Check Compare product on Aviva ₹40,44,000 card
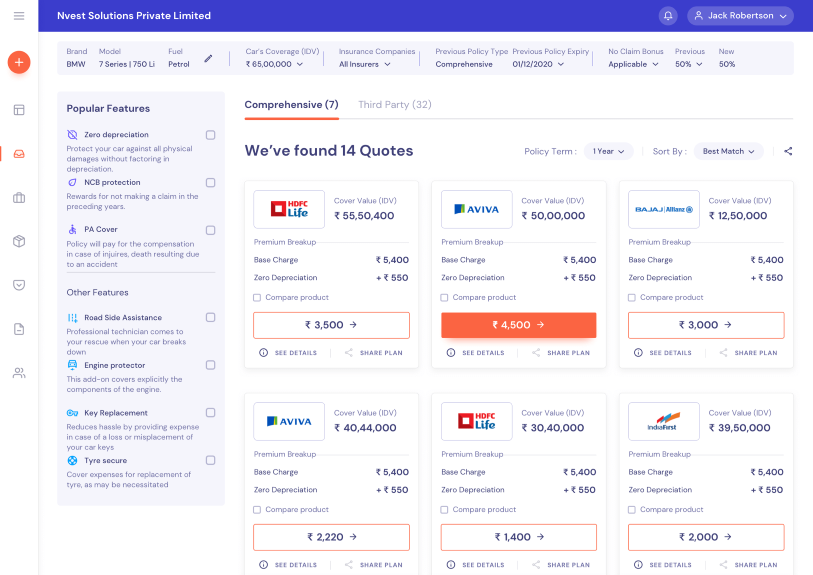This screenshot has height=575, width=813. point(257,510)
